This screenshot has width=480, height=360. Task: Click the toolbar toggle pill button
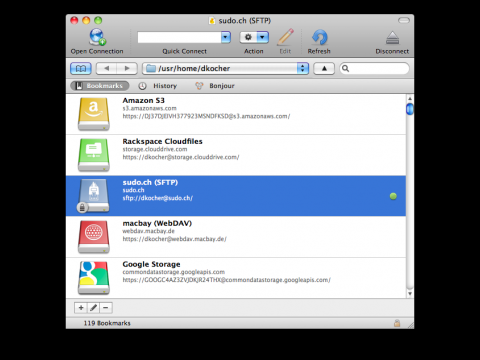[x=404, y=21]
